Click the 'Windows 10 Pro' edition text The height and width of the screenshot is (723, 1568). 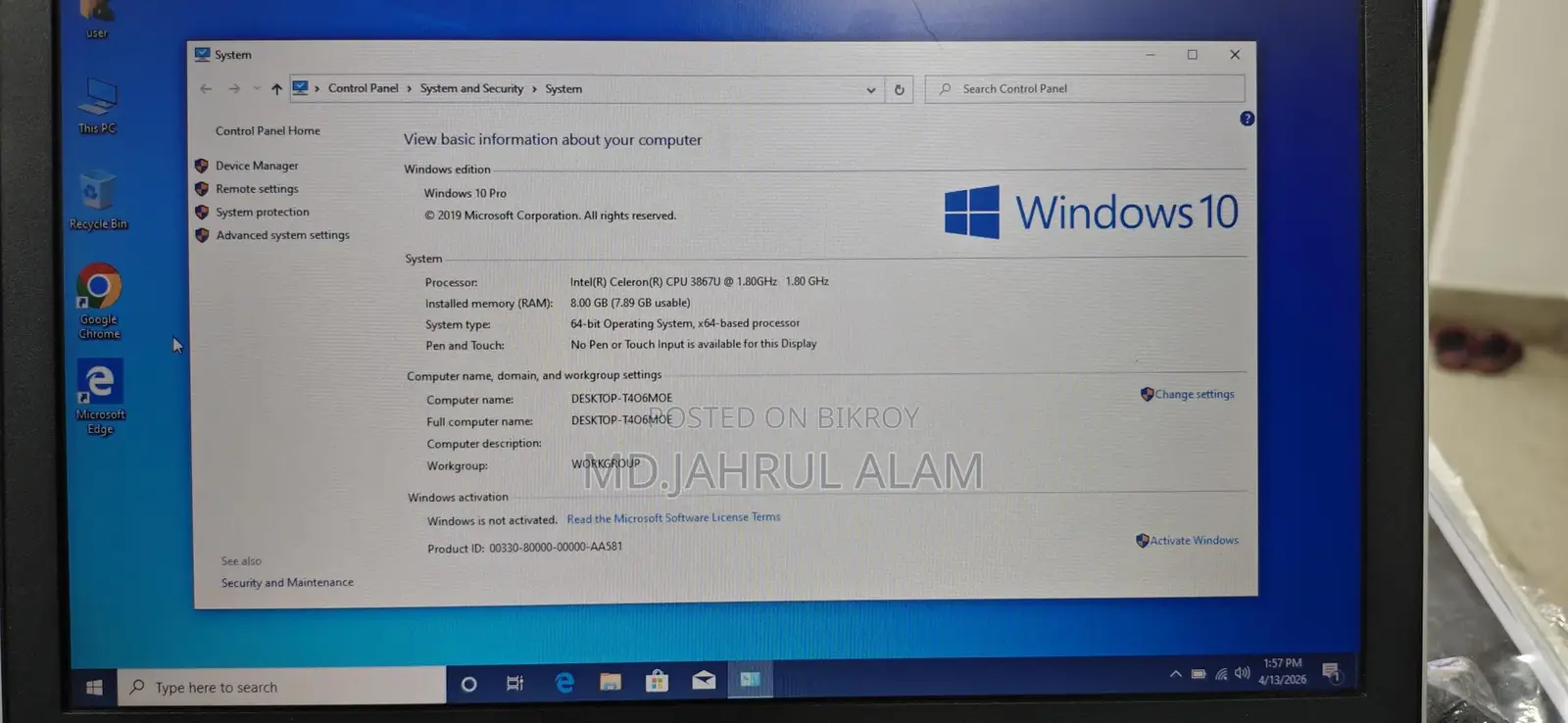[465, 193]
